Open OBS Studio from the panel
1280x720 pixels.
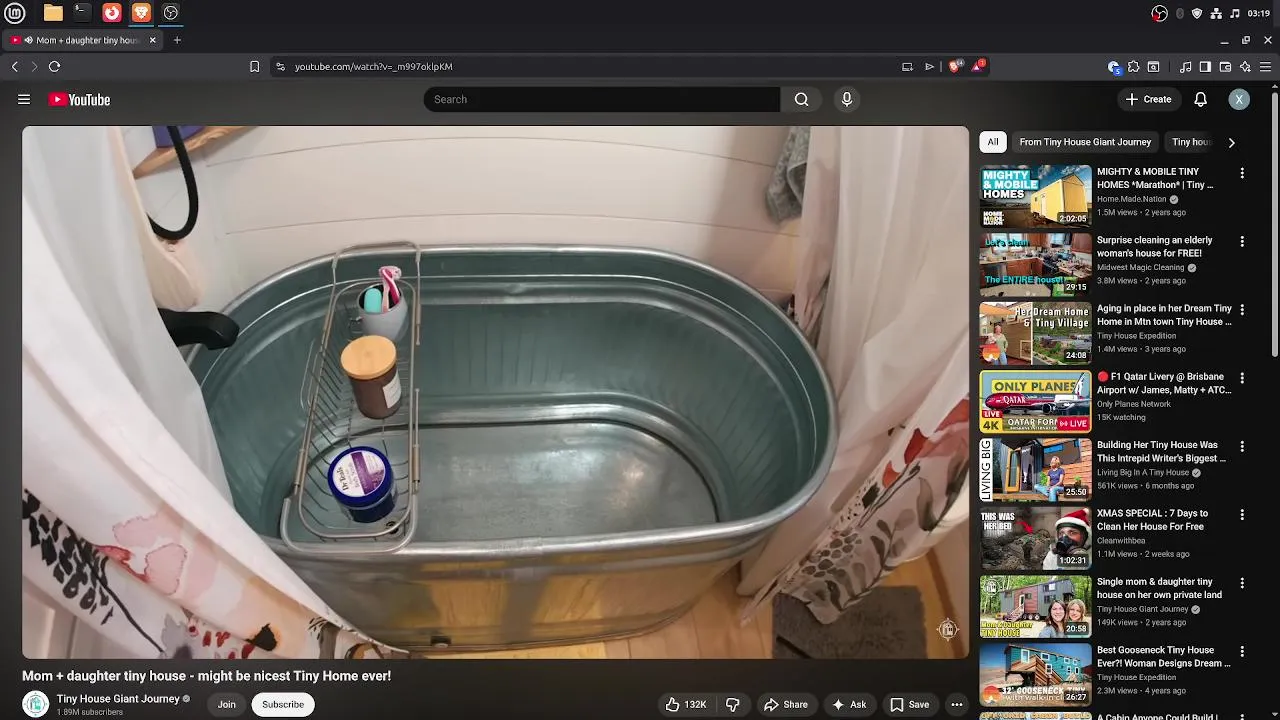point(170,13)
